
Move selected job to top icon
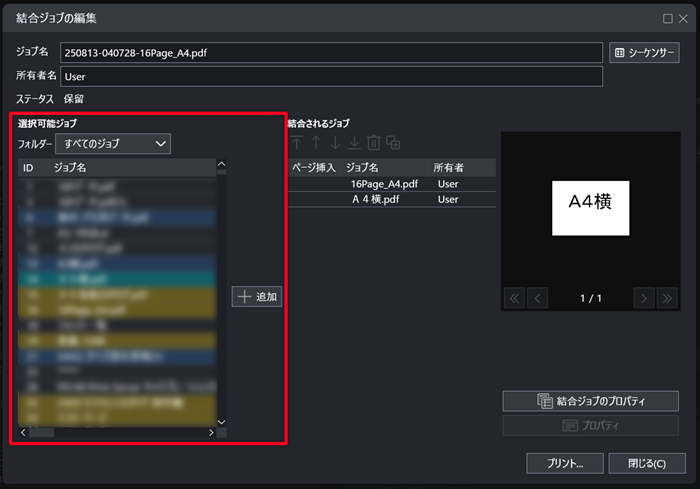pos(297,143)
